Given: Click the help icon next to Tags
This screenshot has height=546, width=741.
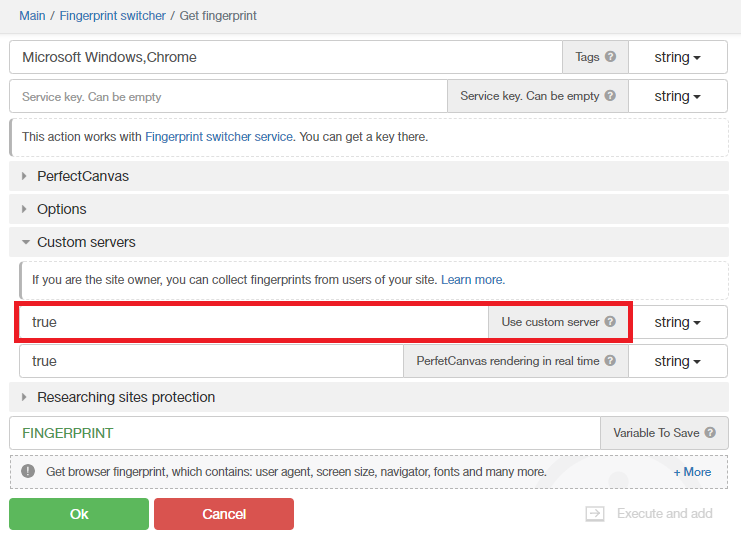Looking at the screenshot, I should 610,57.
